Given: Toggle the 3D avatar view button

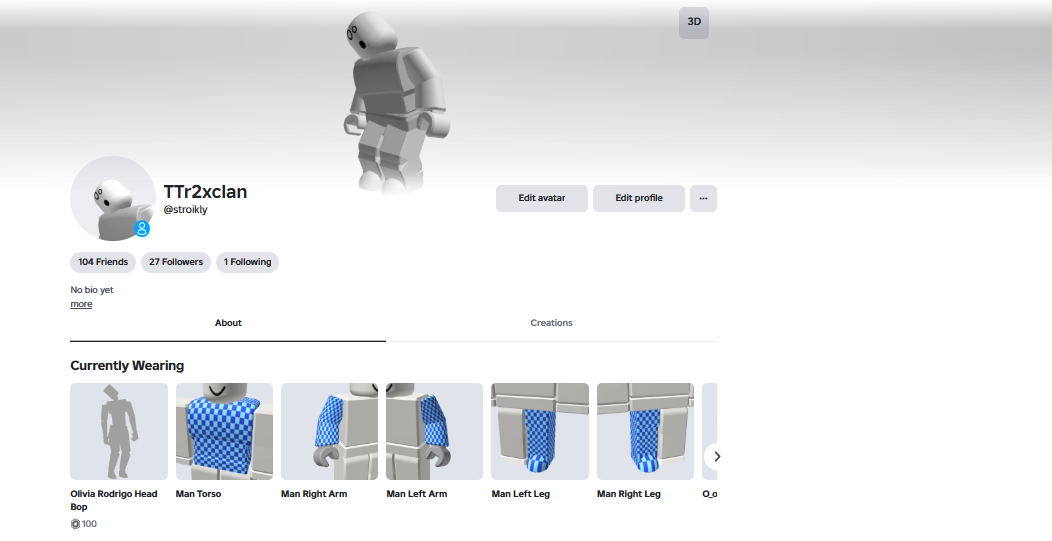Looking at the screenshot, I should 694,23.
